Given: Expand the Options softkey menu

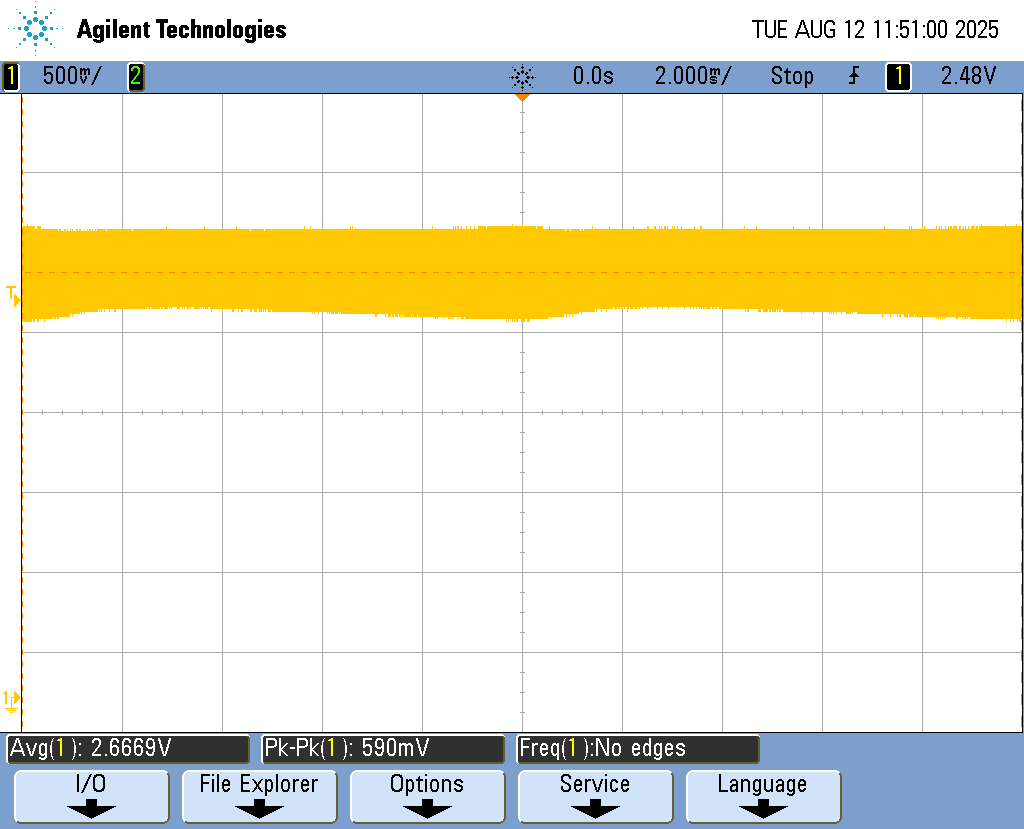Looking at the screenshot, I should (x=427, y=795).
